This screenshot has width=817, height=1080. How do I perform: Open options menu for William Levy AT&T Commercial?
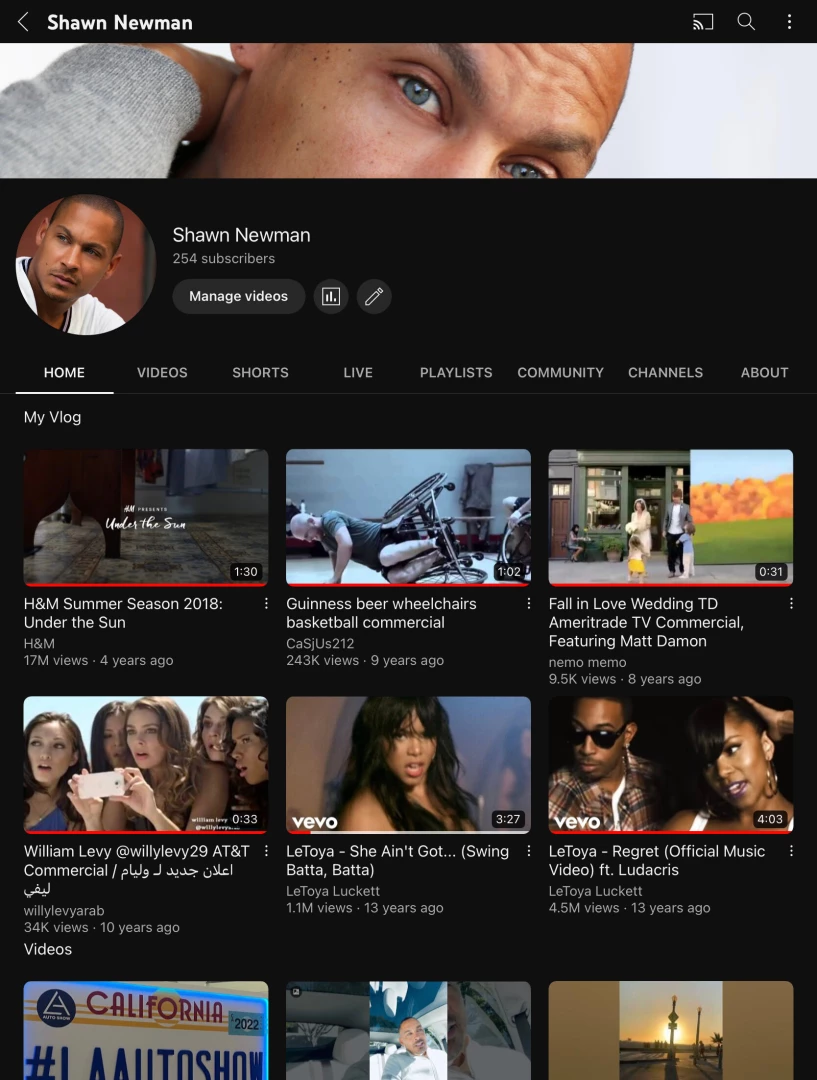tap(266, 851)
